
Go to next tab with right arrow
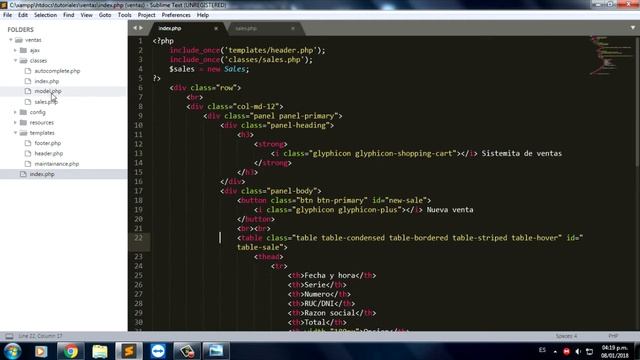pos(141,28)
